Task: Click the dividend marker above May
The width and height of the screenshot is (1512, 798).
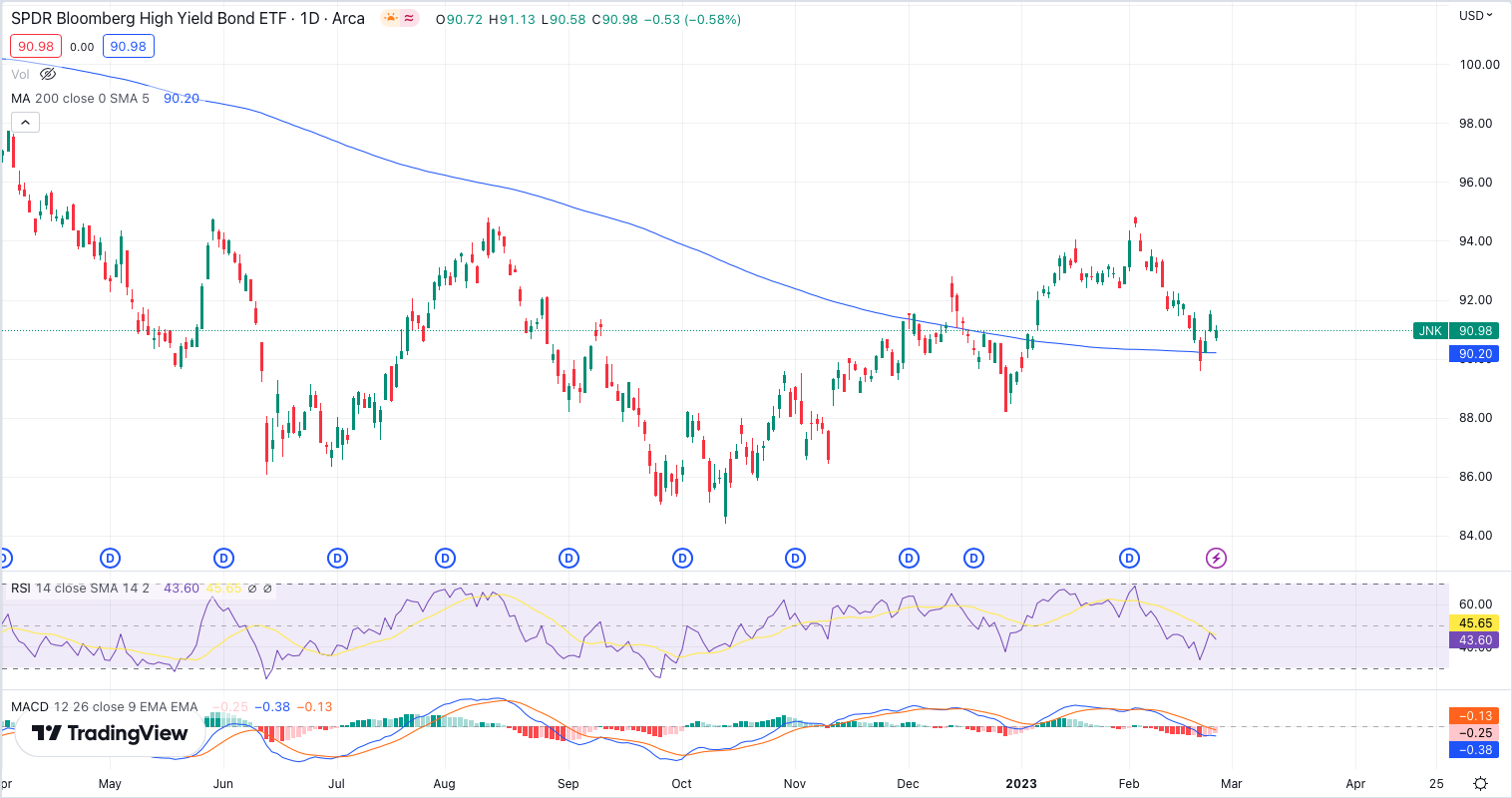Action: click(111, 558)
